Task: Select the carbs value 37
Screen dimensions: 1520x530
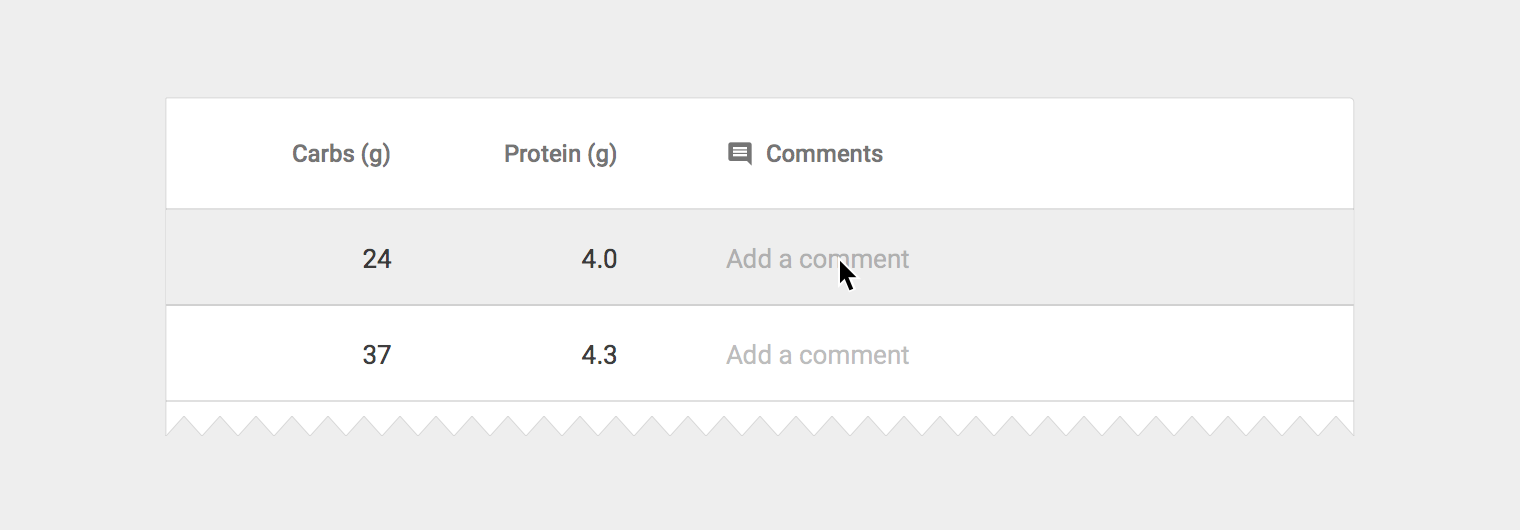Action: tap(377, 355)
